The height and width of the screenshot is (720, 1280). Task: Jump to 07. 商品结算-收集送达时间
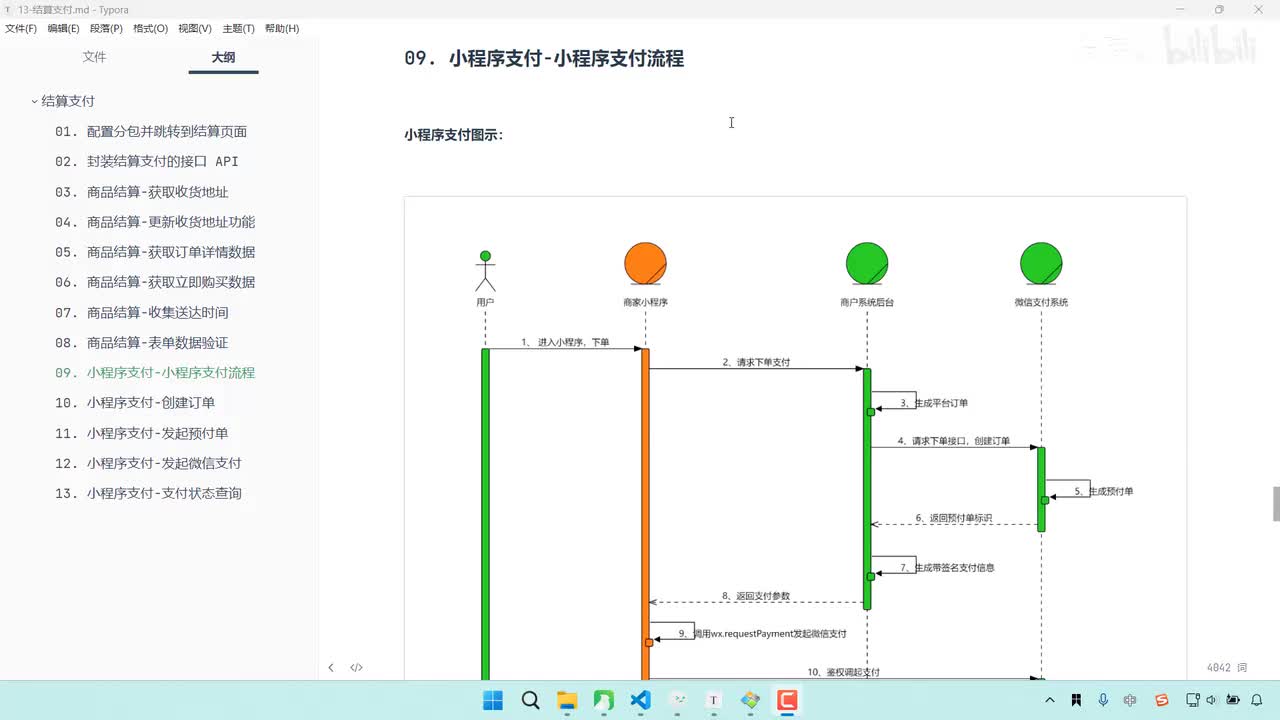[142, 312]
